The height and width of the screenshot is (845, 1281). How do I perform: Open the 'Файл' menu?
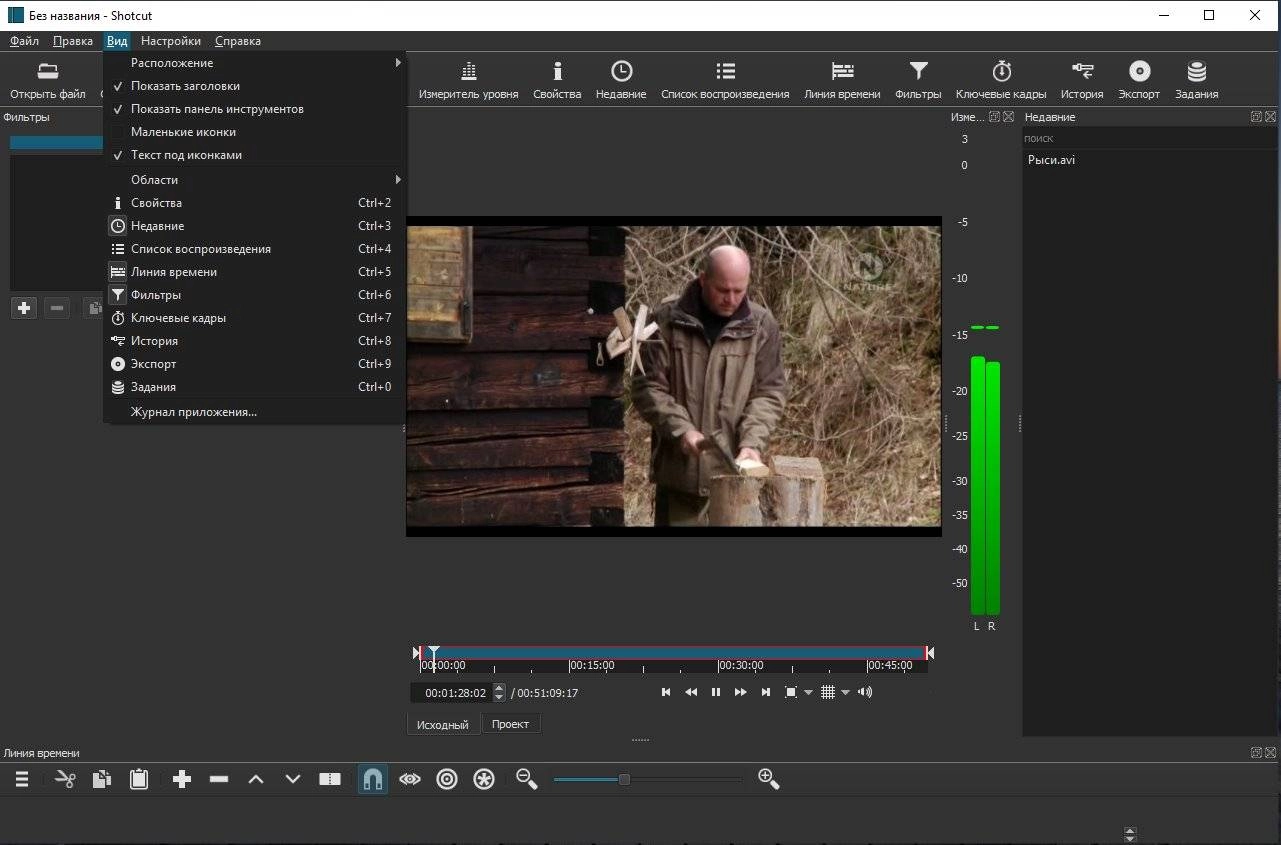(24, 41)
